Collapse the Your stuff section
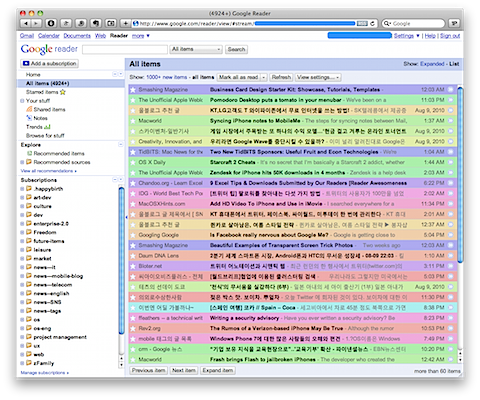This screenshot has width=480, height=400. [x=22, y=101]
